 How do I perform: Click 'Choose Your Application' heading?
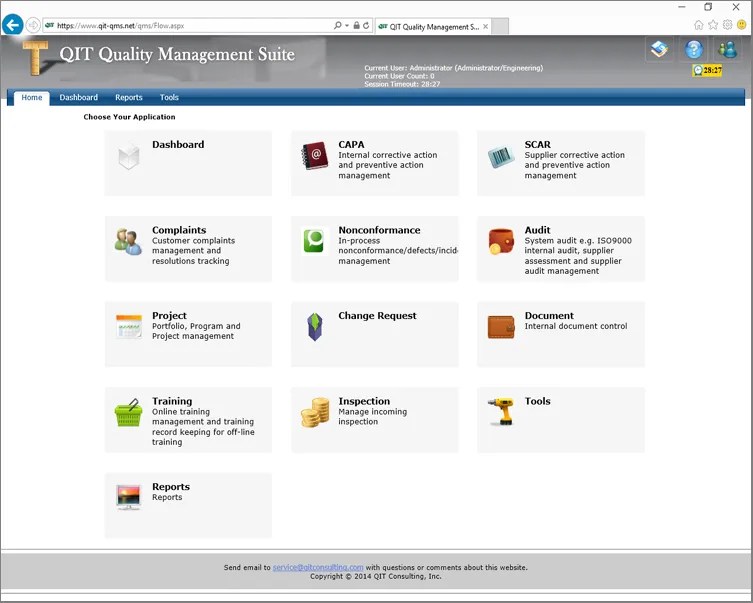point(129,117)
